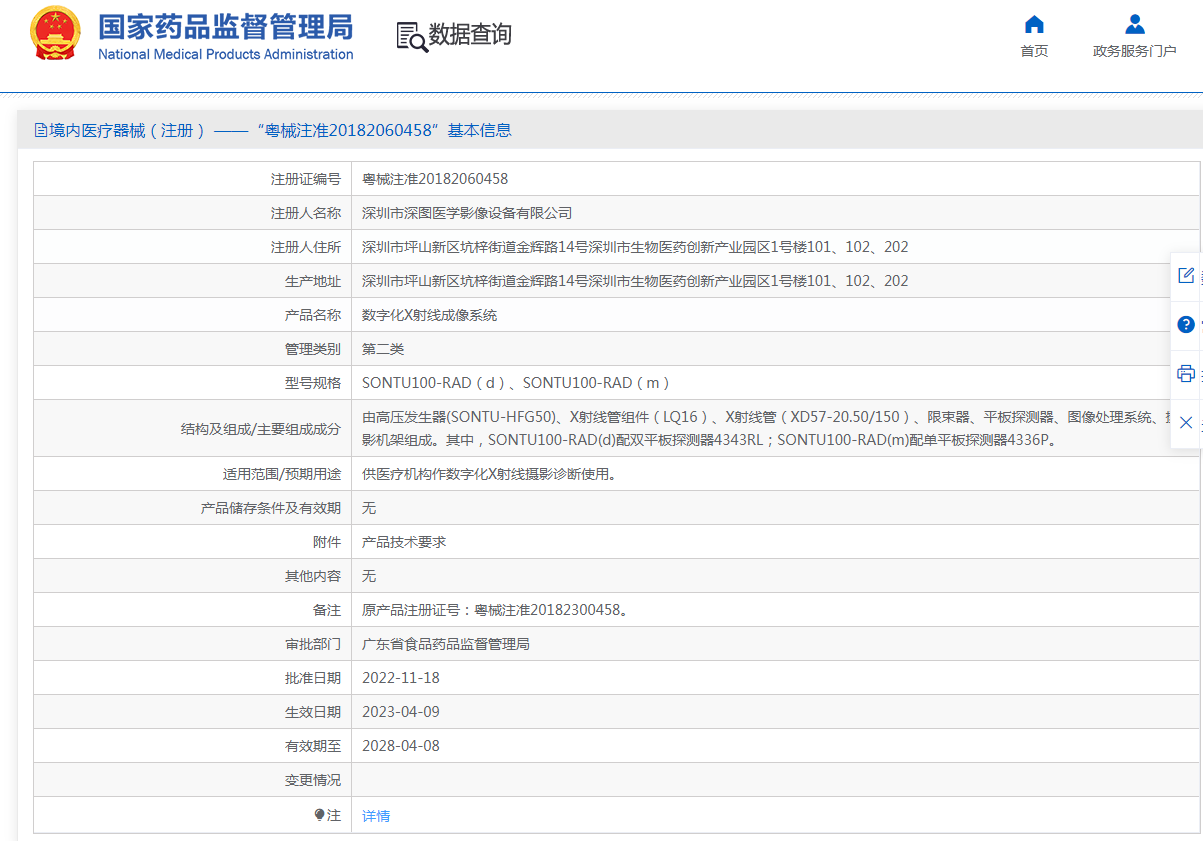Click the 注册证编号 row label
Screen dimensions: 1203x841
306,179
